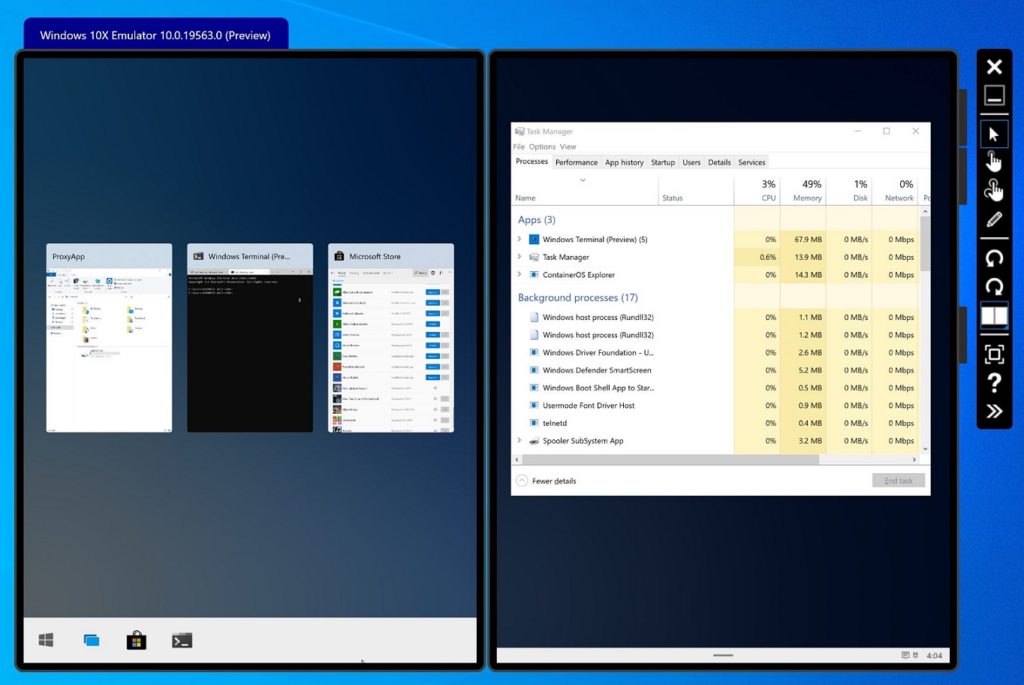Image resolution: width=1024 pixels, height=685 pixels.
Task: Switch to the Performance tab
Action: click(576, 161)
